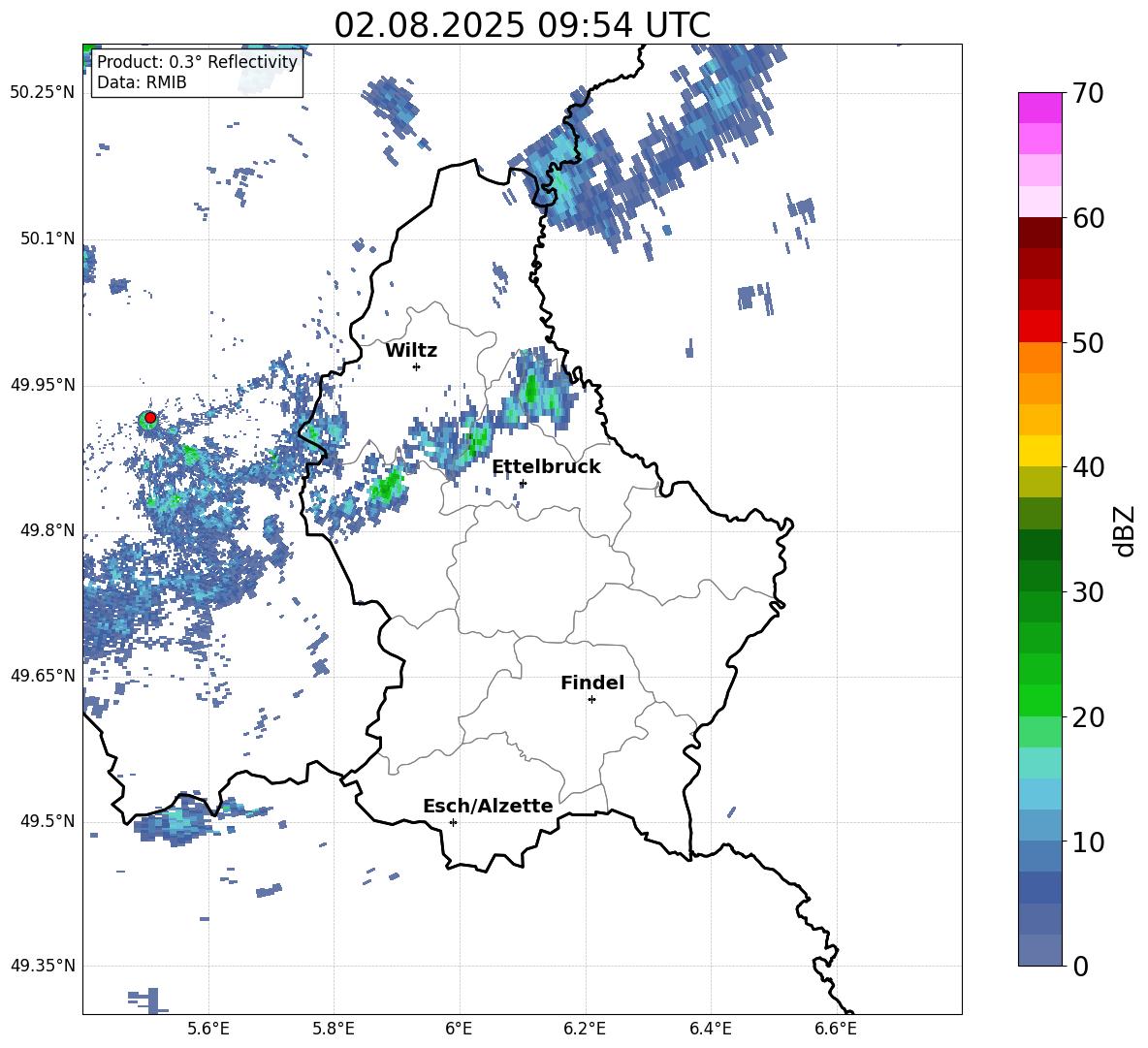Screen dimensions: 1148x1048
Task: Click the red radar site marker dot
Action: pyautogui.click(x=150, y=418)
